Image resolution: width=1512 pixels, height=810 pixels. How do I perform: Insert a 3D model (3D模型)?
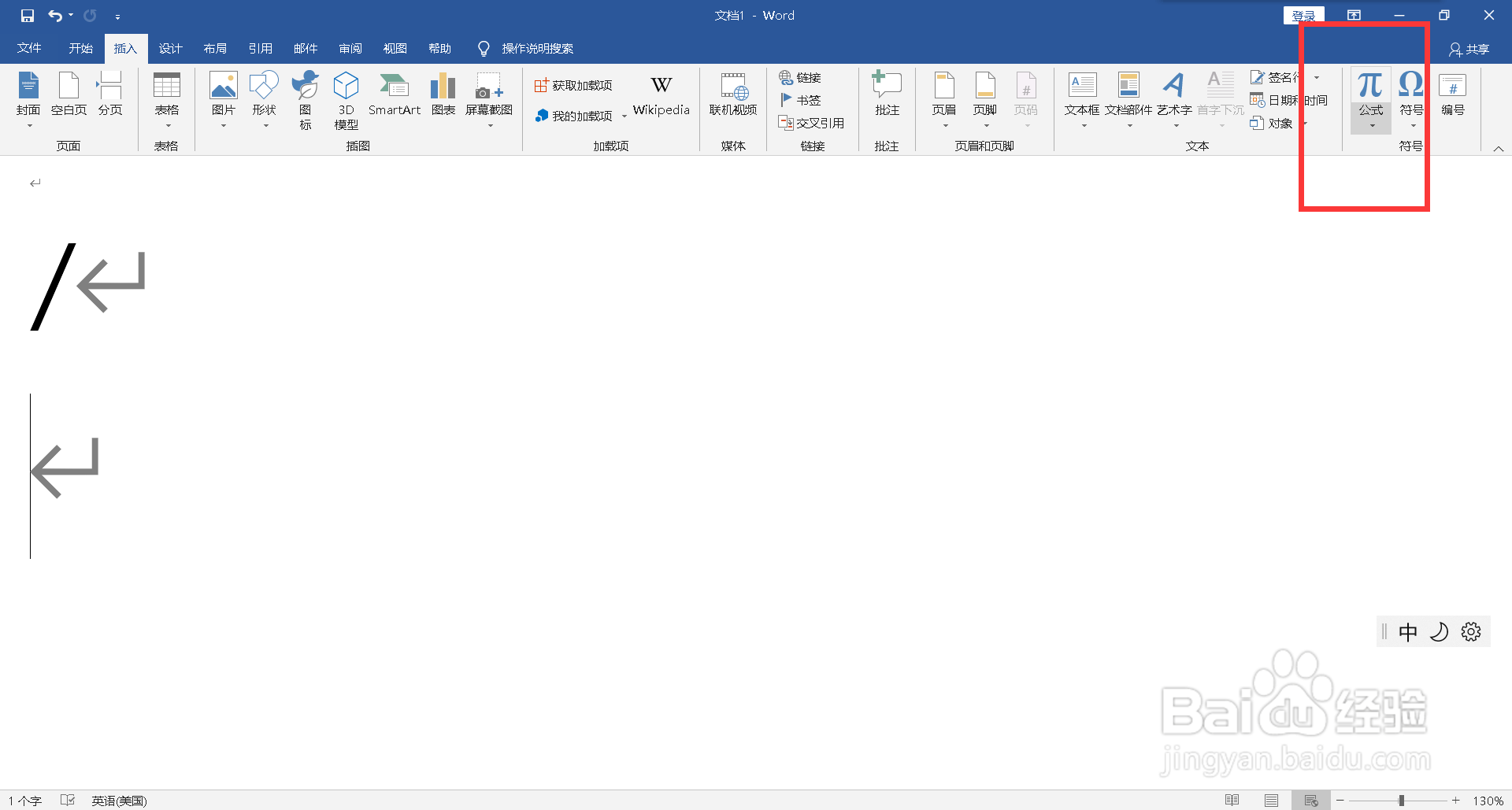click(346, 101)
